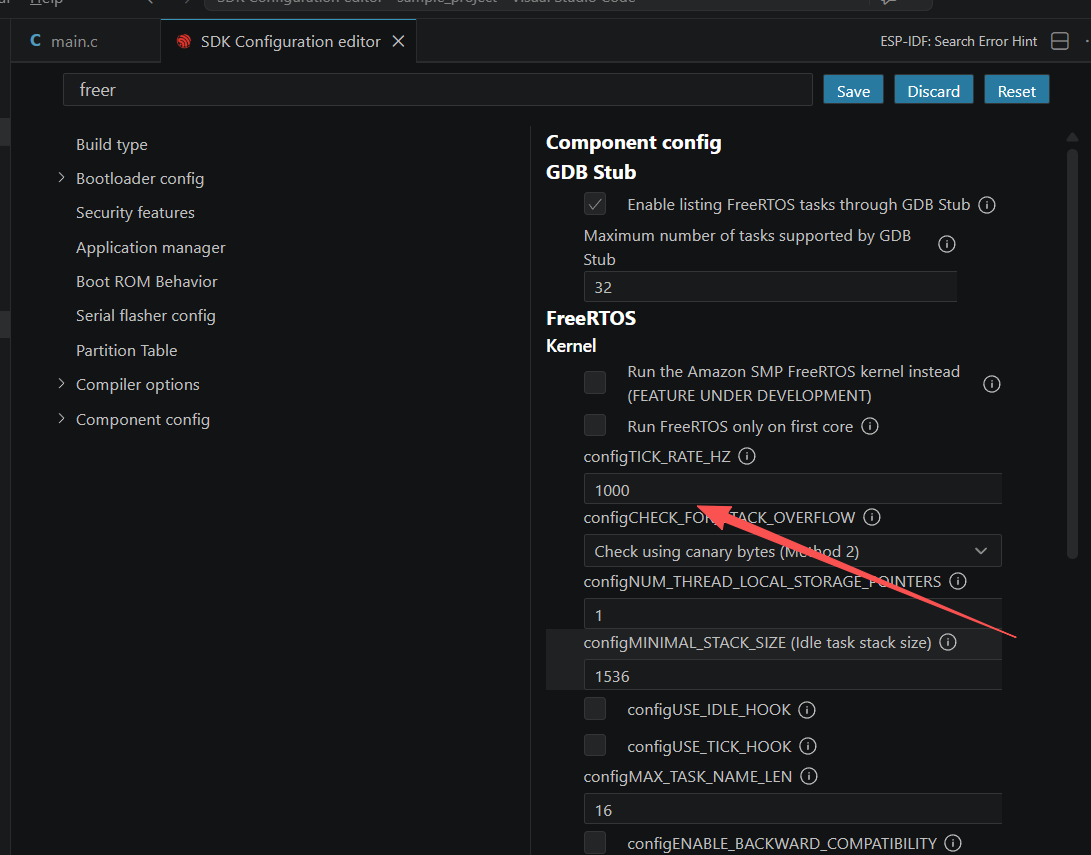Click the editor layout toggle icon
The image size is (1091, 855).
click(1060, 41)
